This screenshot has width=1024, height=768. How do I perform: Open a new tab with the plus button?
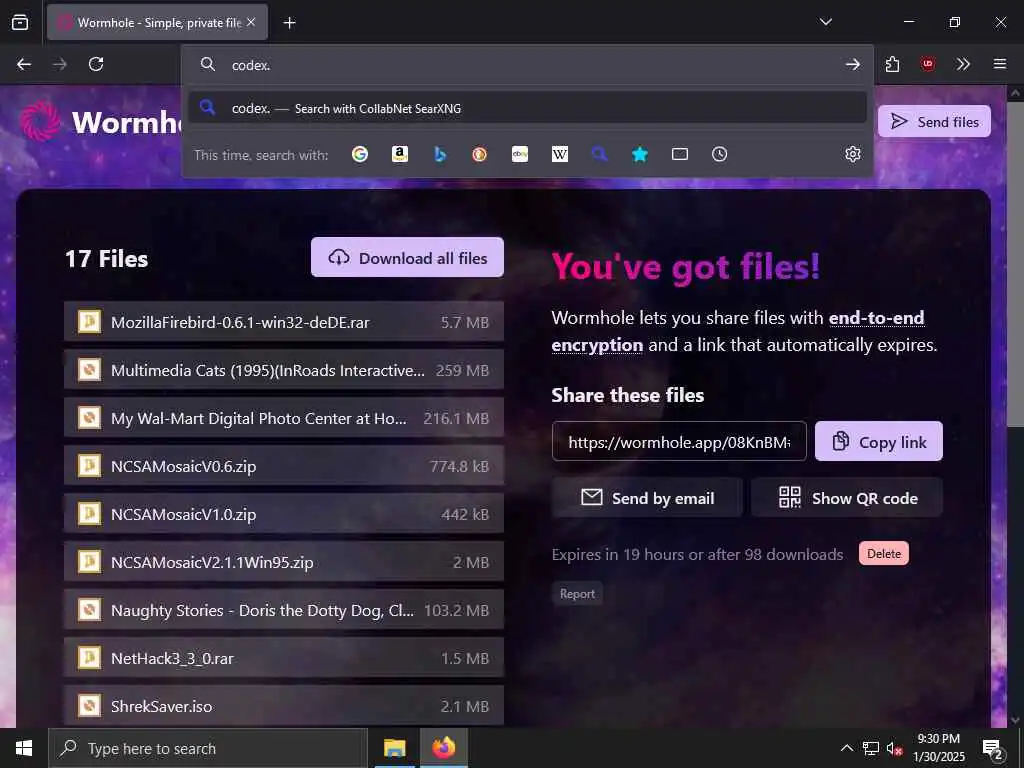tap(289, 23)
